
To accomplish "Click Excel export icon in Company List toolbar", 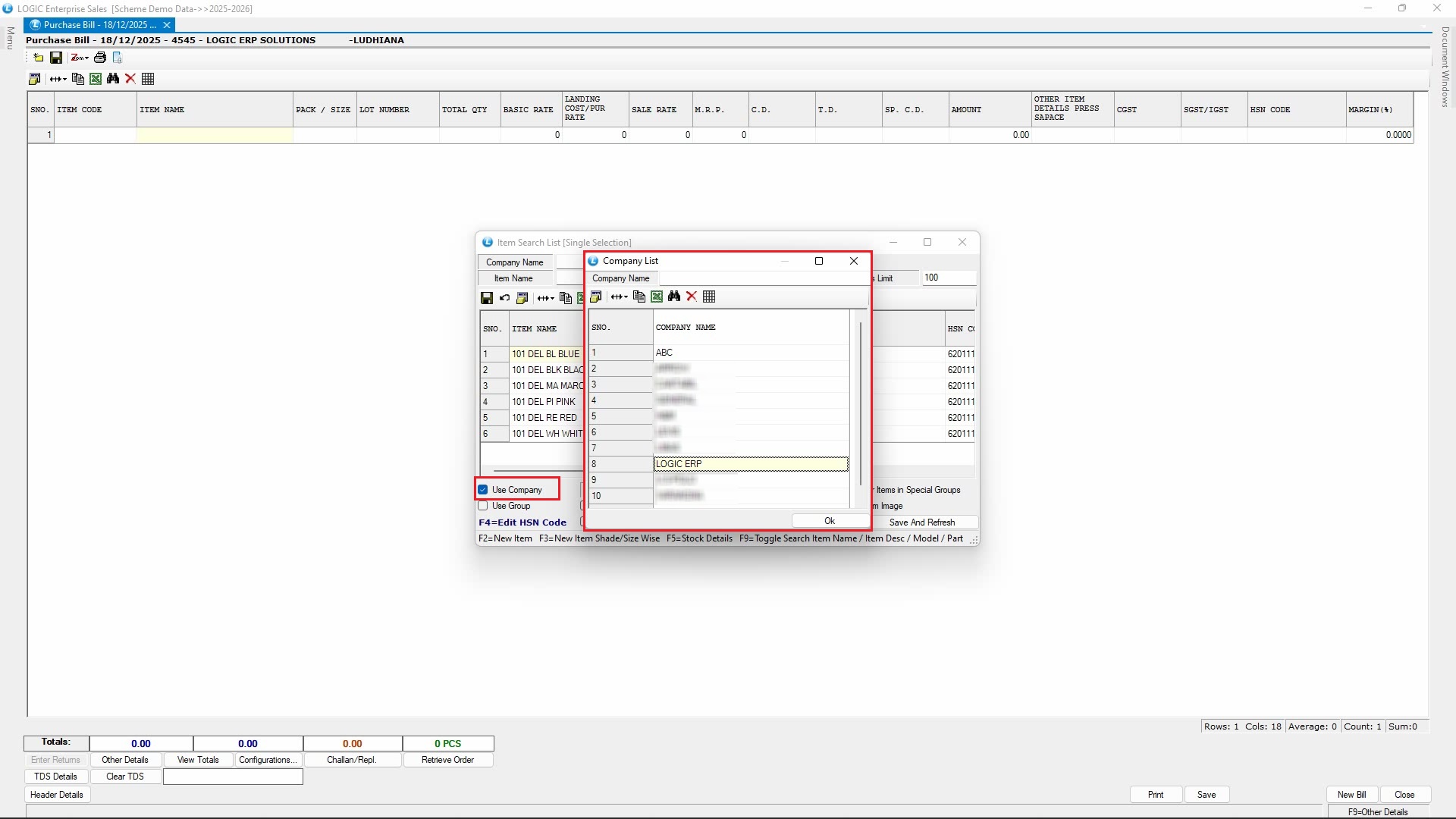I will tap(657, 297).
